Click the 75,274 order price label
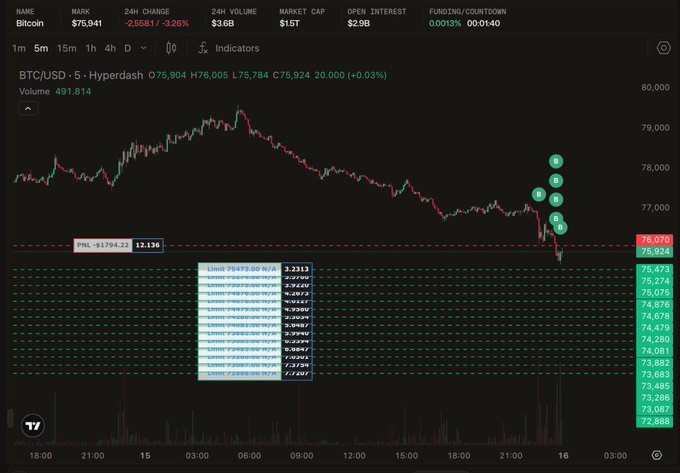The width and height of the screenshot is (680, 473). pos(655,281)
